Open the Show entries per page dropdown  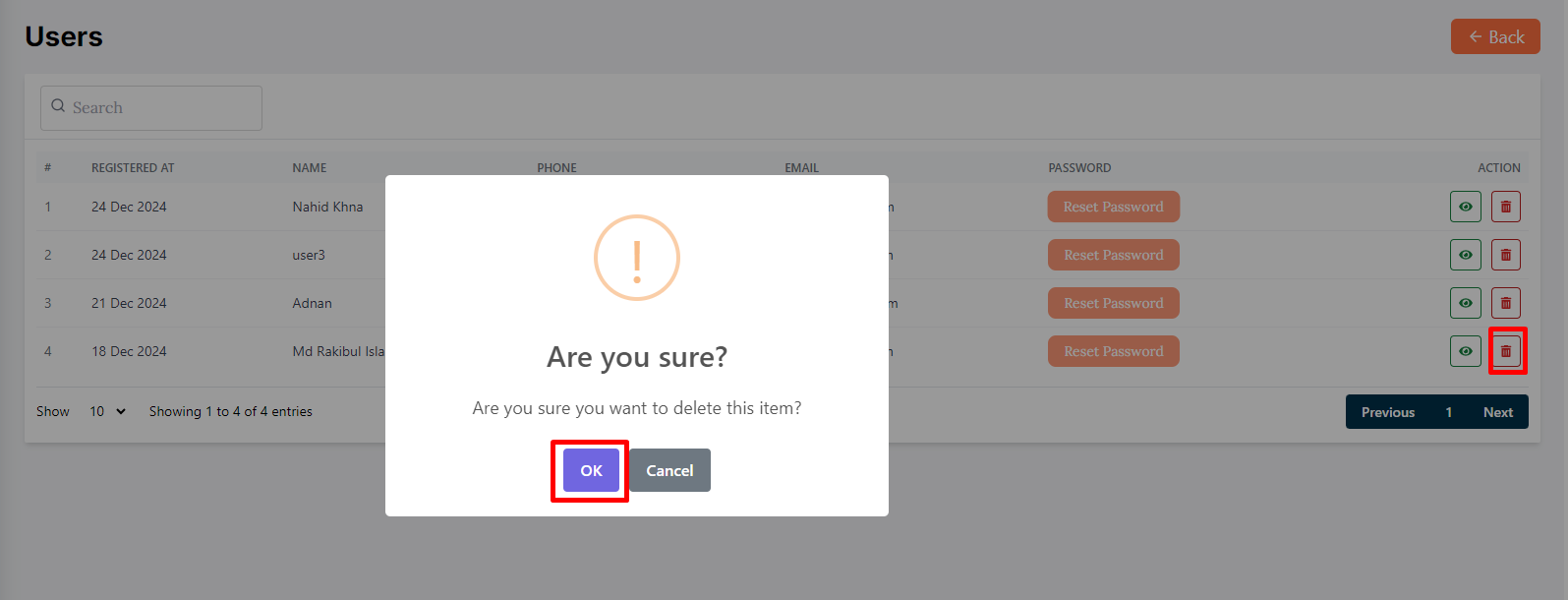(107, 411)
